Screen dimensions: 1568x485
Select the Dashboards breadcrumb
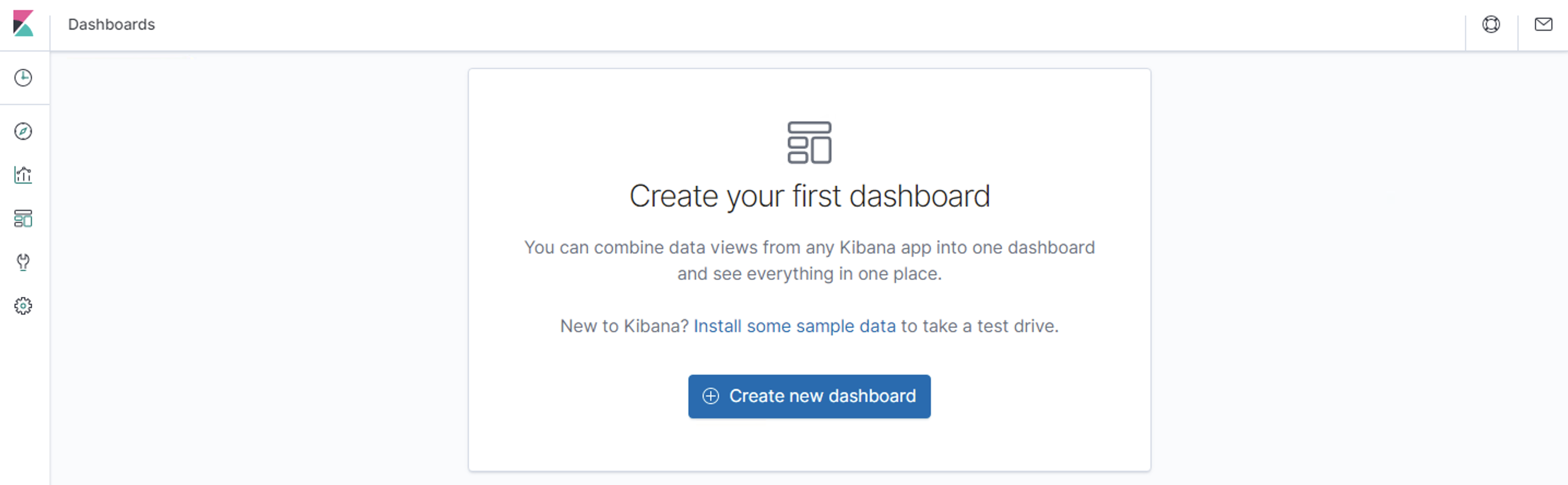click(111, 25)
